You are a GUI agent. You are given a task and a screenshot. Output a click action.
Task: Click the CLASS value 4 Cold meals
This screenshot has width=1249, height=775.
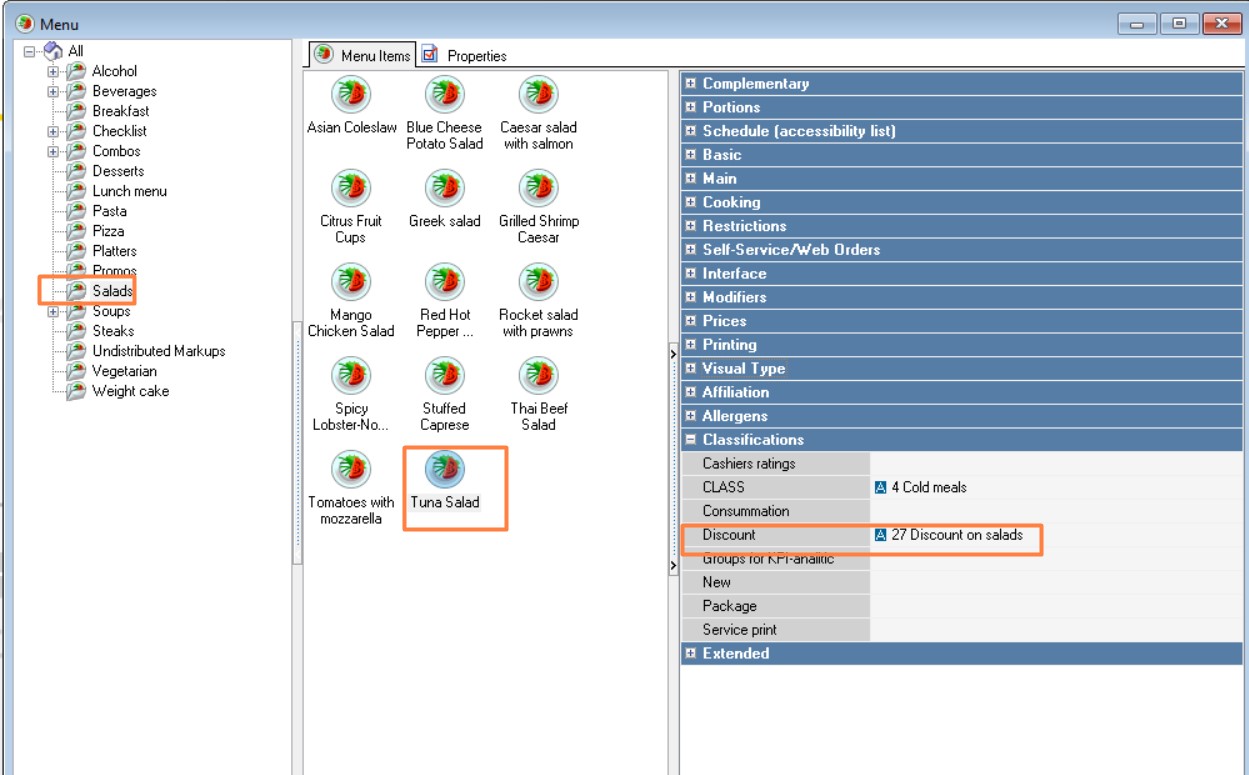[x=928, y=488]
